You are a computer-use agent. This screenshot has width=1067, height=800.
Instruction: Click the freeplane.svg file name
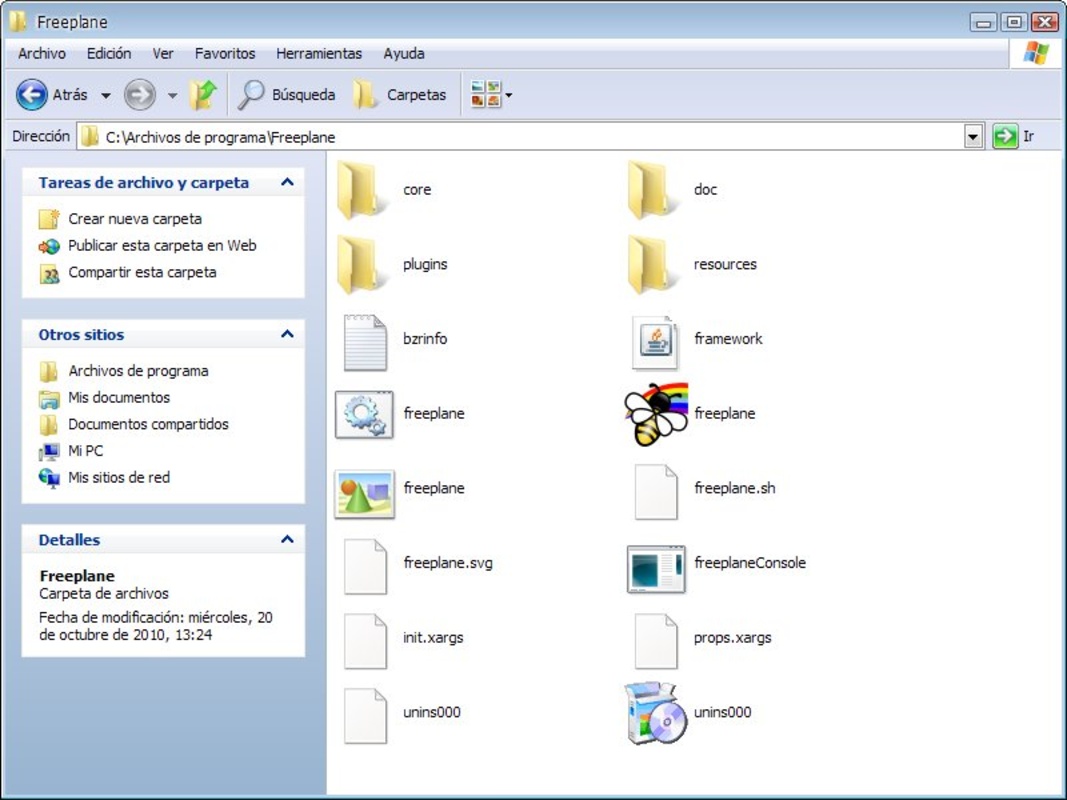[x=448, y=563]
